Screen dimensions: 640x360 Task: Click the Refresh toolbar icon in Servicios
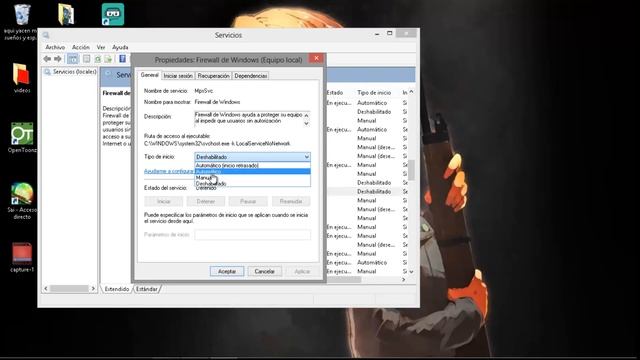98,59
